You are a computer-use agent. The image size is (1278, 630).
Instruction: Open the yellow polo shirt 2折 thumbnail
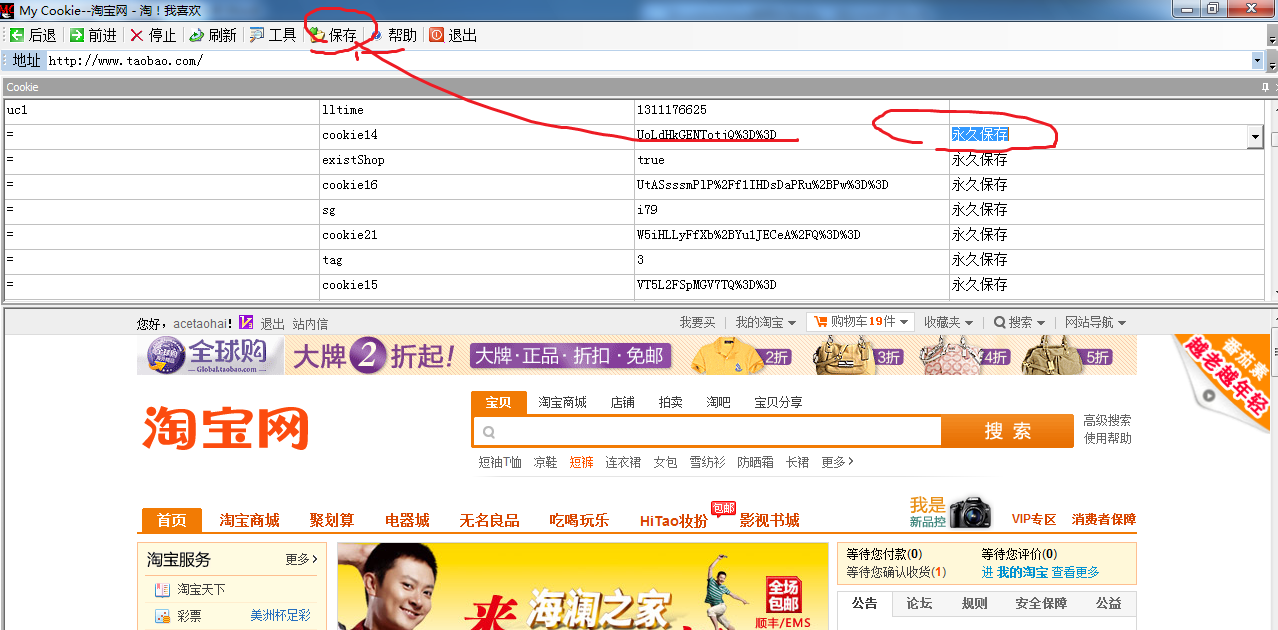[740, 355]
